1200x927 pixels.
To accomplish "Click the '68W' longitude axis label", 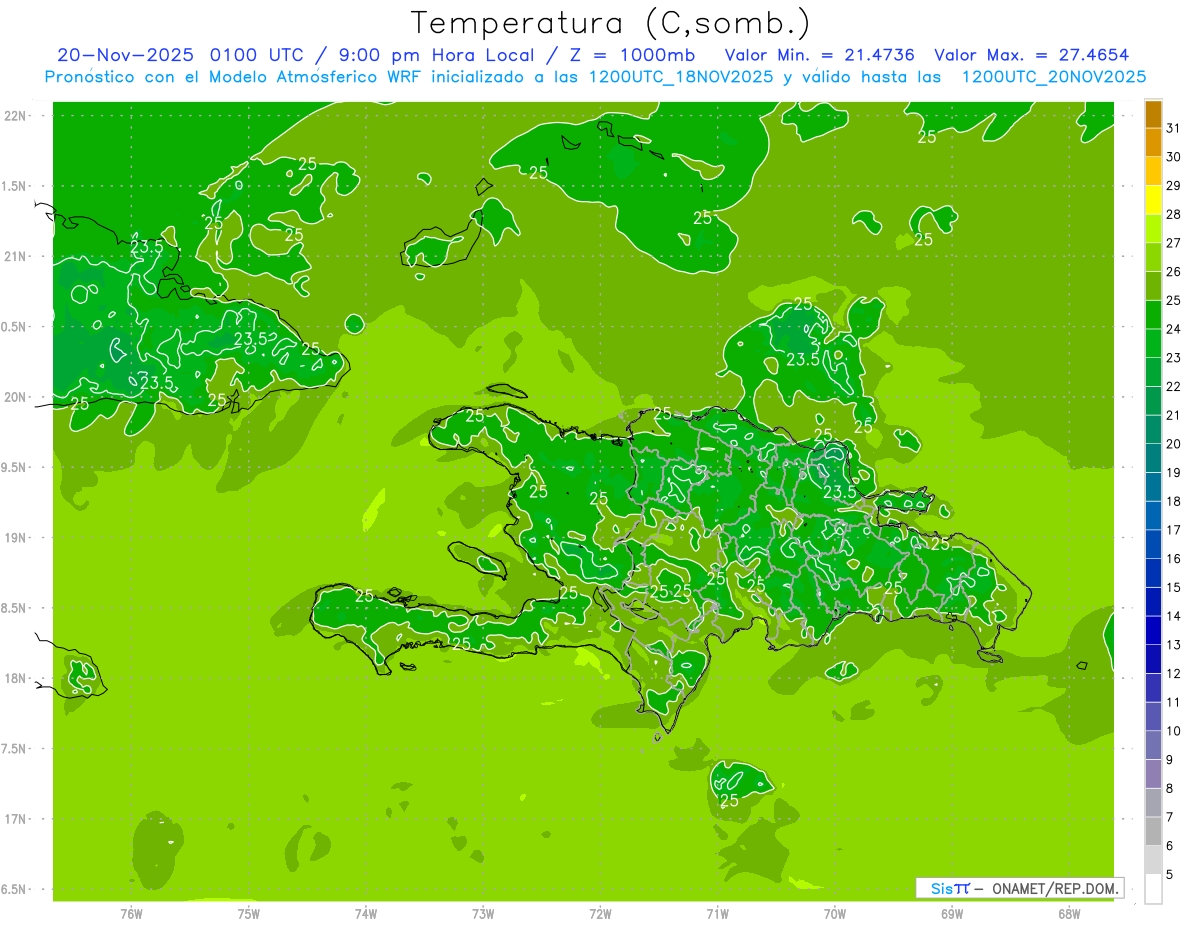I will click(1069, 914).
